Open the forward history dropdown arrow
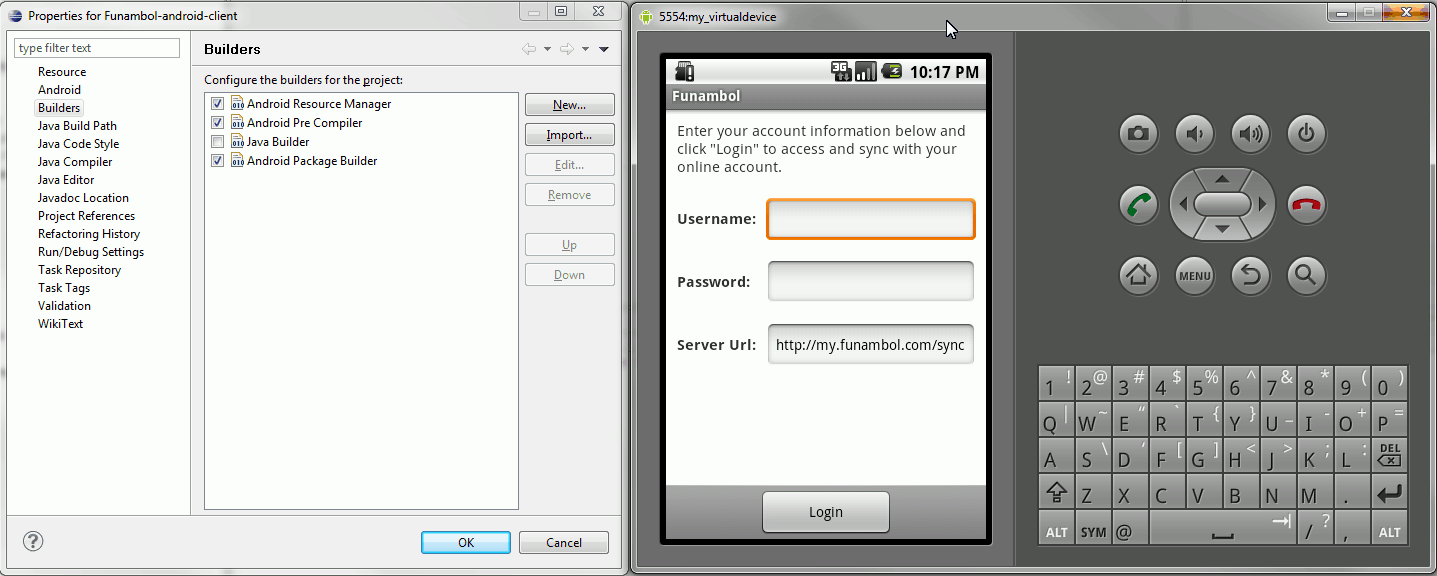This screenshot has width=1437, height=576. coord(585,49)
